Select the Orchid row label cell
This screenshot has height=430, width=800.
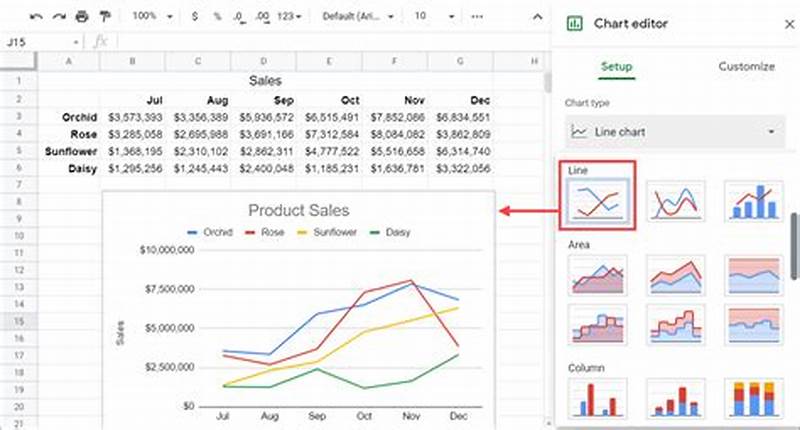coord(69,117)
